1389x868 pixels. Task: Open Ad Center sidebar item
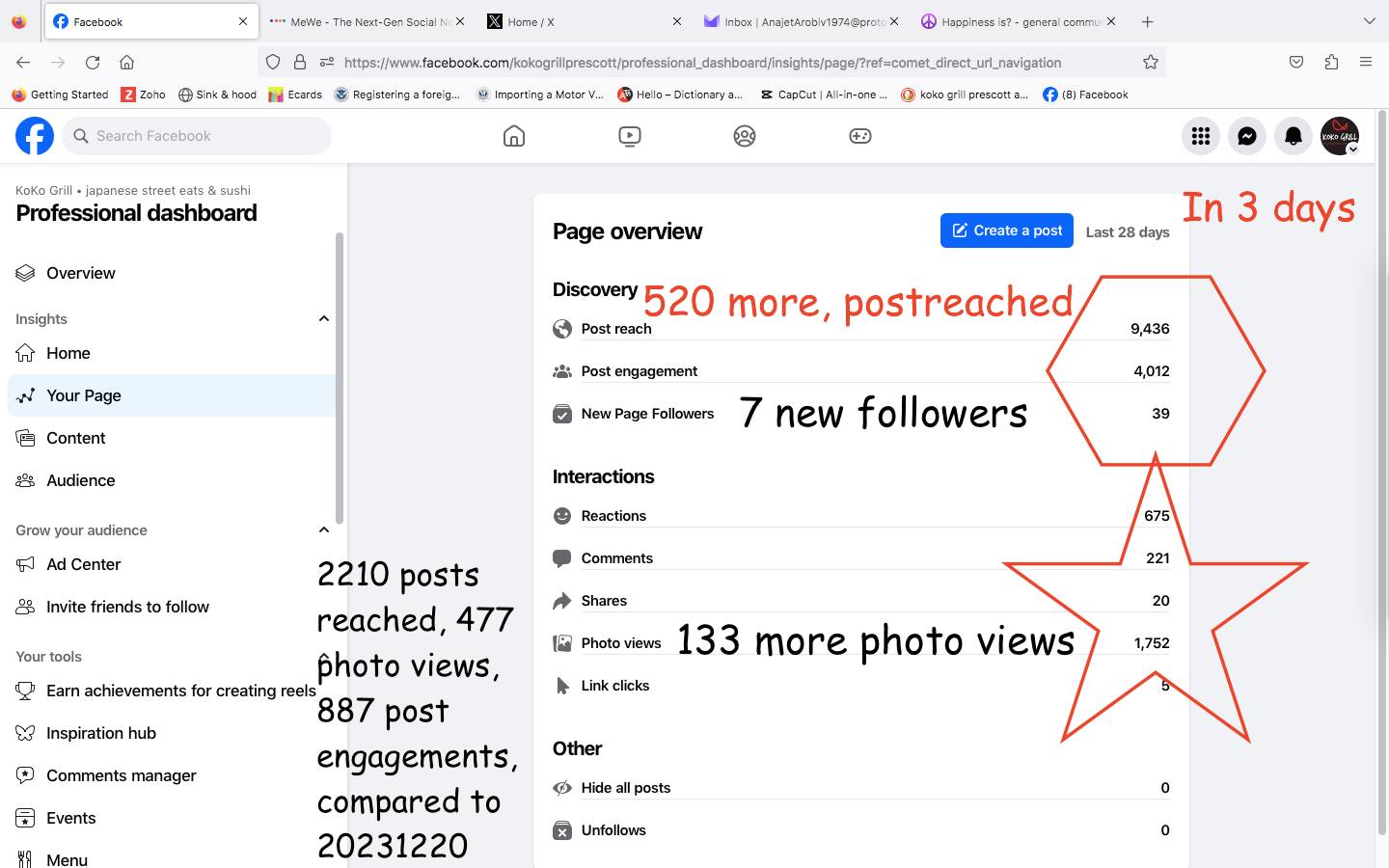(171, 564)
